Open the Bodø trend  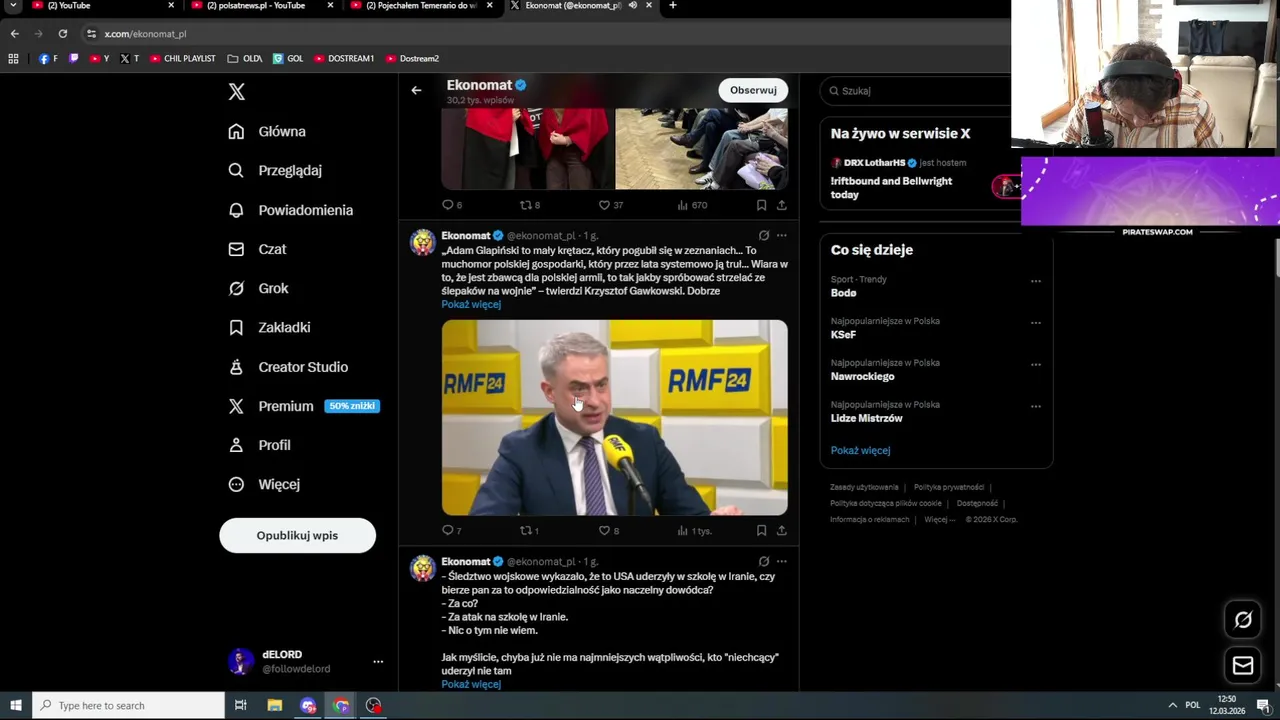point(843,293)
